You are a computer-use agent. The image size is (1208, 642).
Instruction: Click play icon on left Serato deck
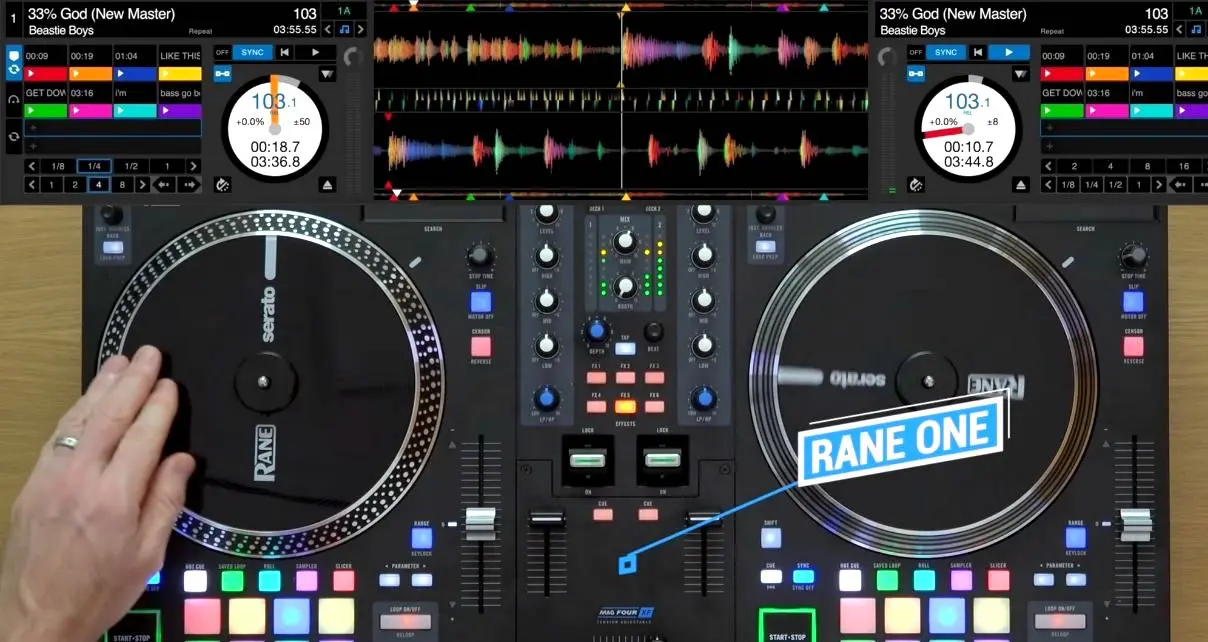(316, 52)
